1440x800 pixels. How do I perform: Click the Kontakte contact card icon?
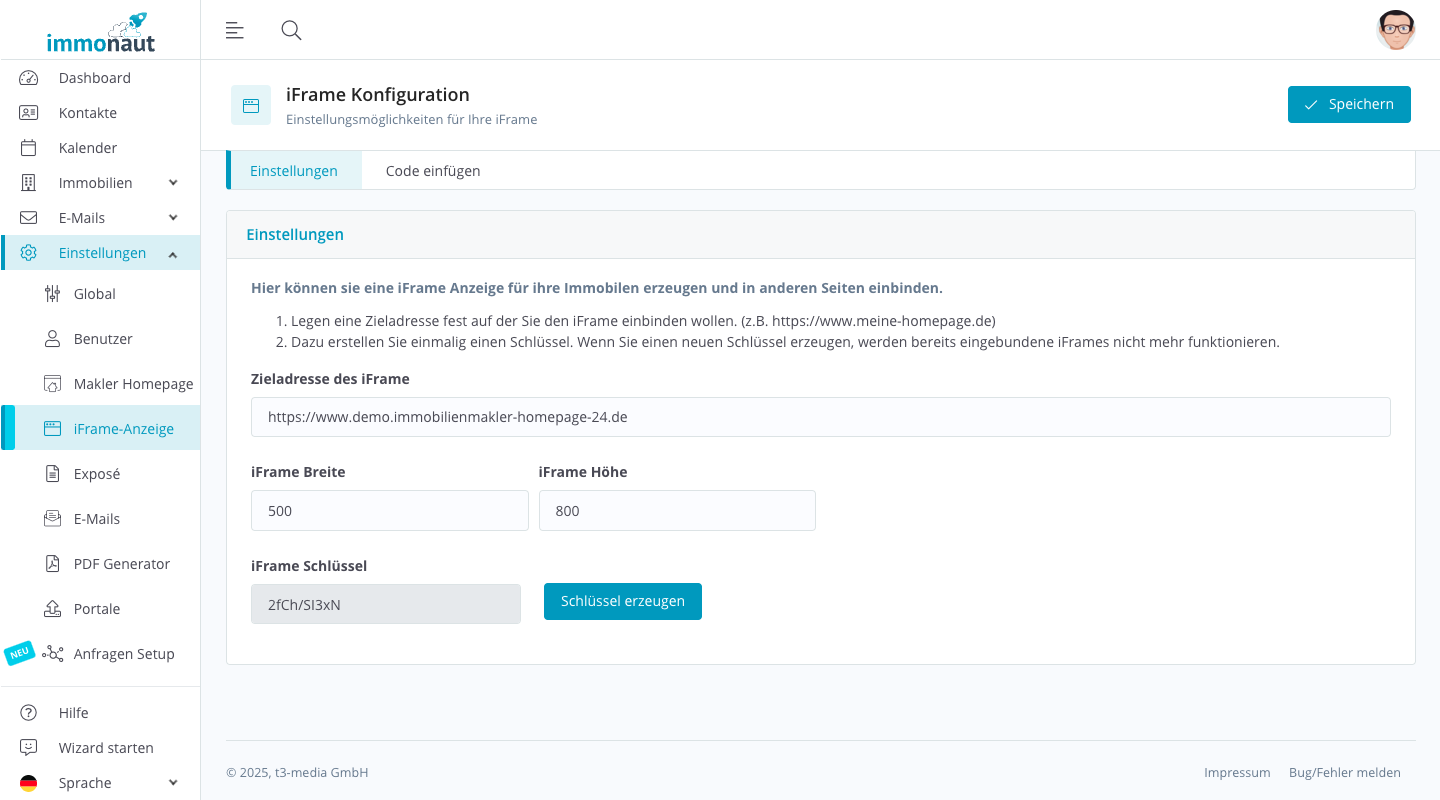click(x=28, y=113)
